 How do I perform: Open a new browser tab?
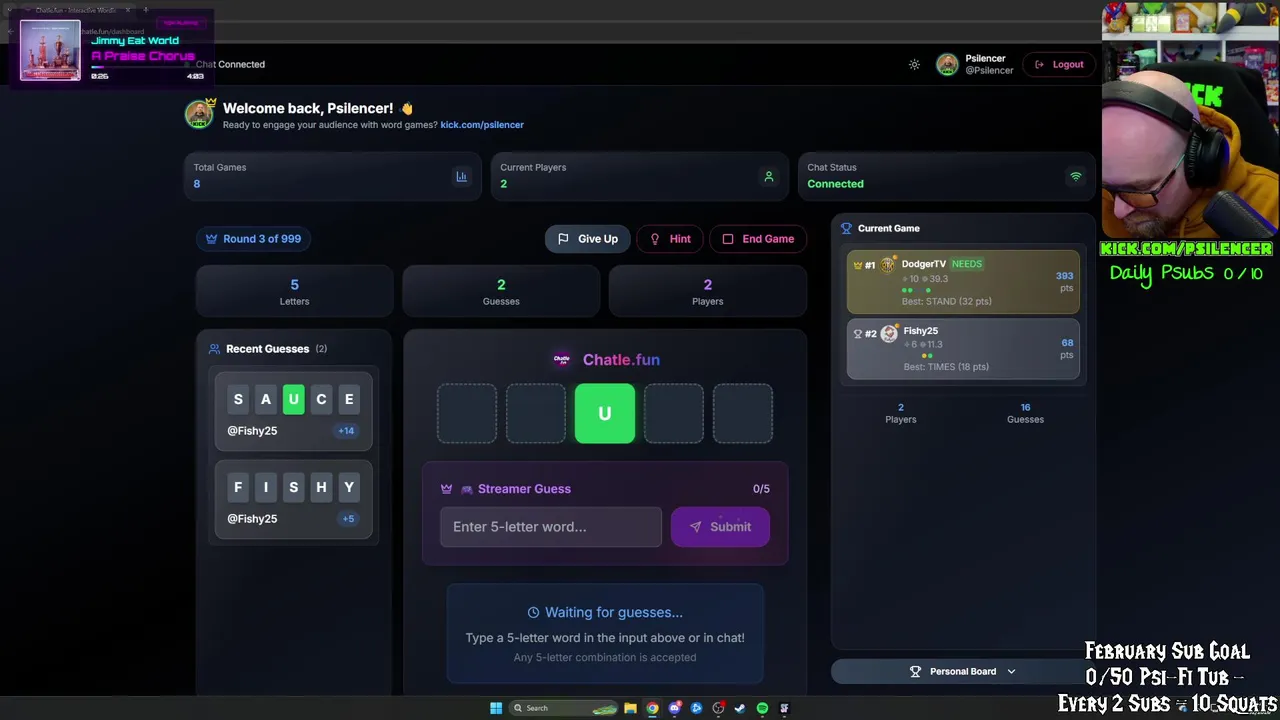coord(145,10)
